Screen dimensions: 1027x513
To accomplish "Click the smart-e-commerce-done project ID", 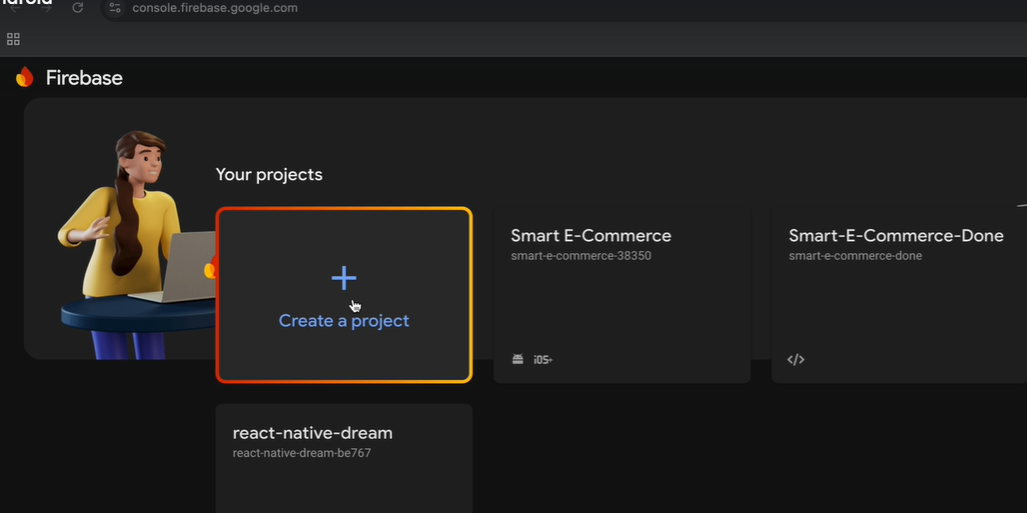I will [x=855, y=256].
